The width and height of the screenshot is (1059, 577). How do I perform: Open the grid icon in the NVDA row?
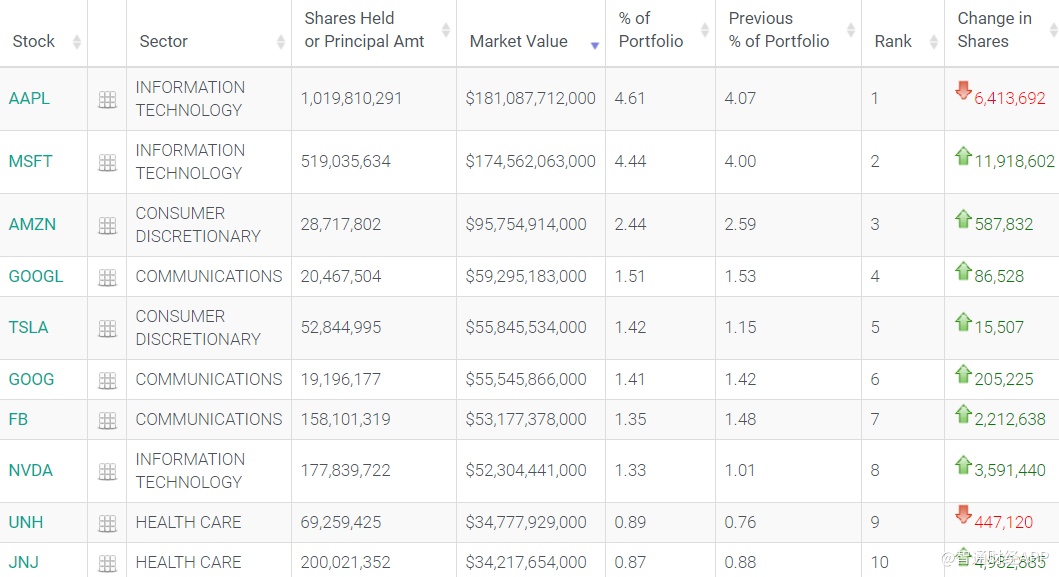click(x=107, y=472)
